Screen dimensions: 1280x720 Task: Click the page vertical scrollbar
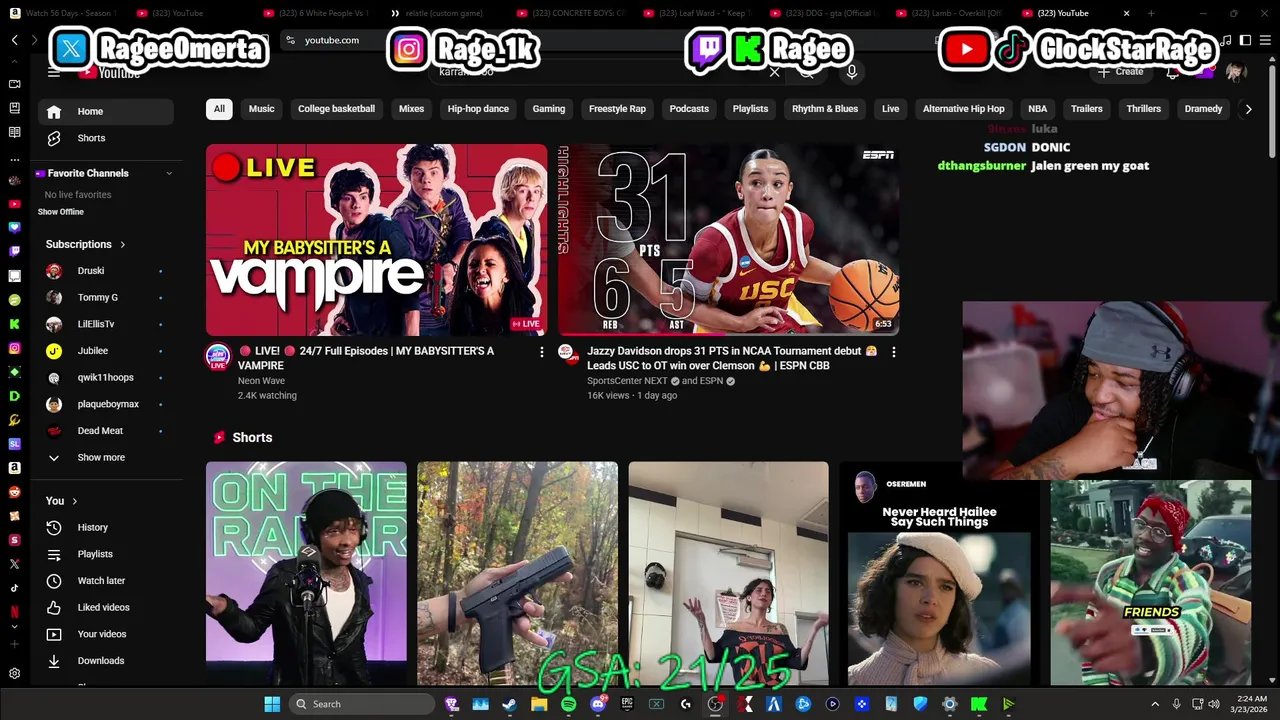pos(1273,110)
